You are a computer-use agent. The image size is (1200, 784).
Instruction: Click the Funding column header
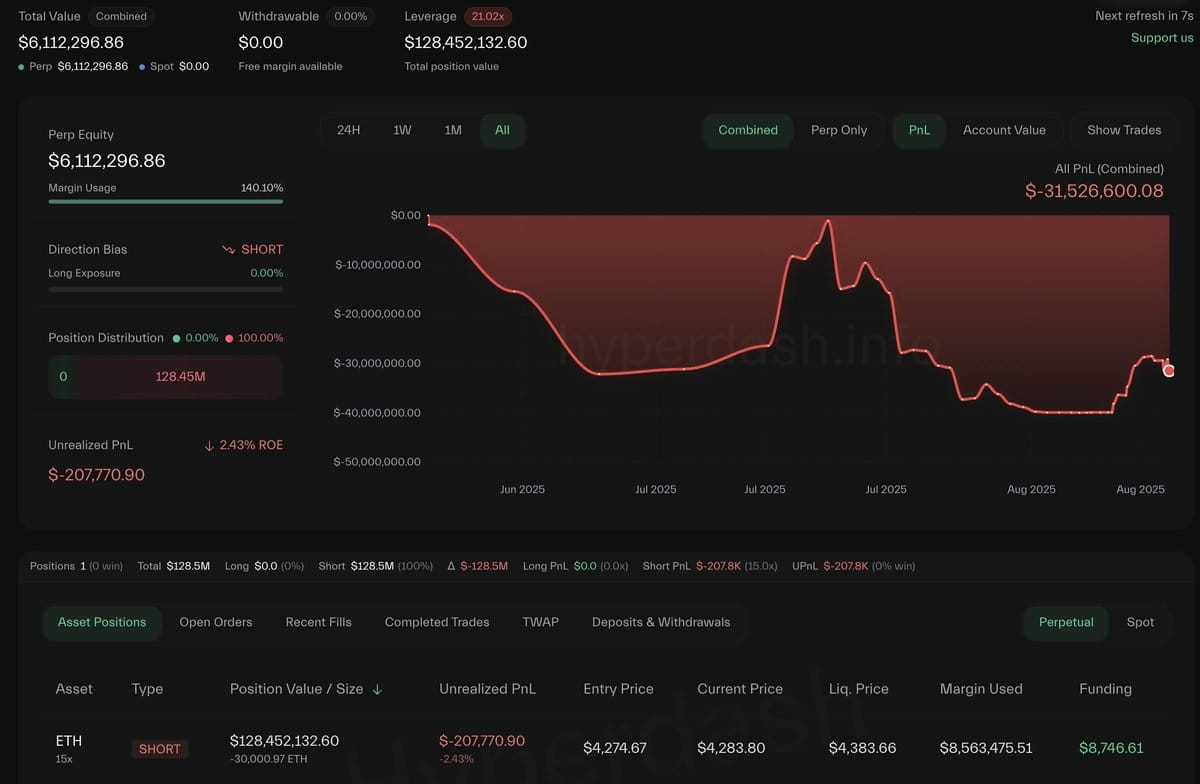1105,689
